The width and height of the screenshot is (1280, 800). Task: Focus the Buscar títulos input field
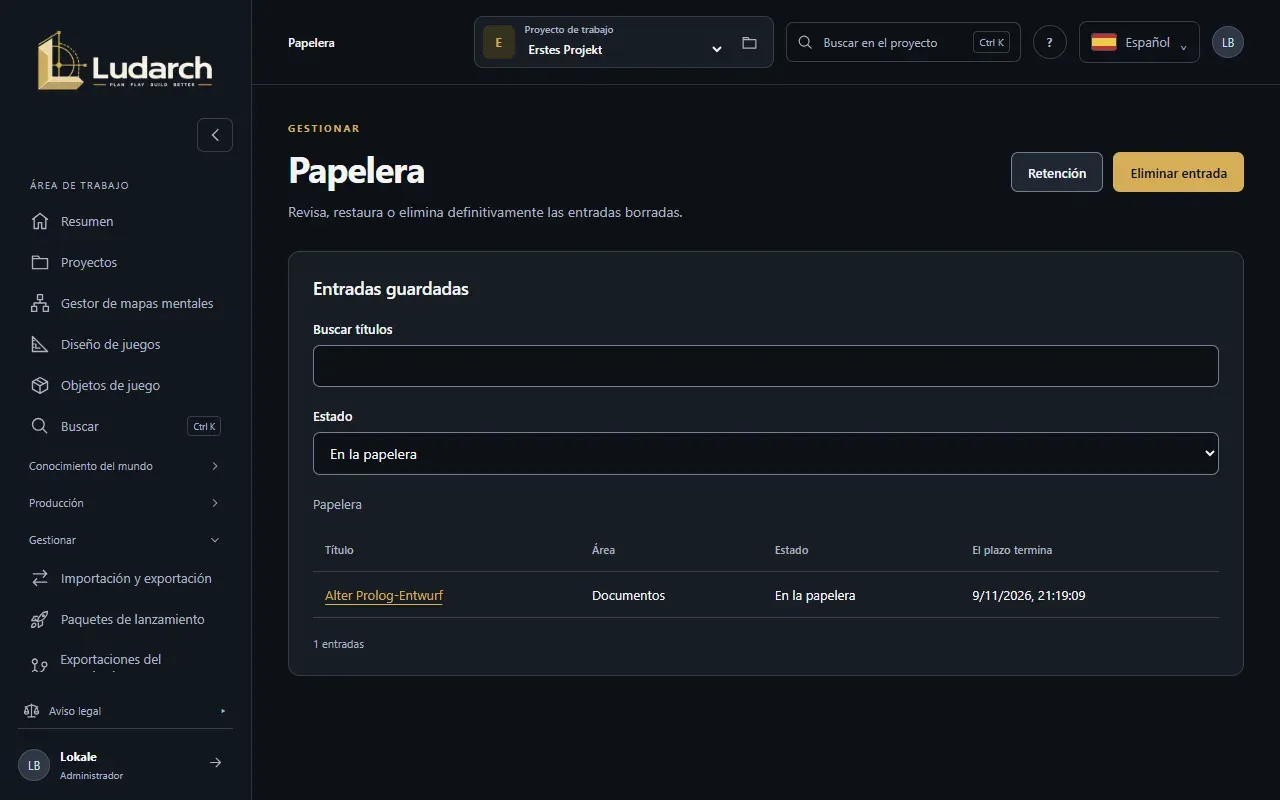(x=766, y=366)
